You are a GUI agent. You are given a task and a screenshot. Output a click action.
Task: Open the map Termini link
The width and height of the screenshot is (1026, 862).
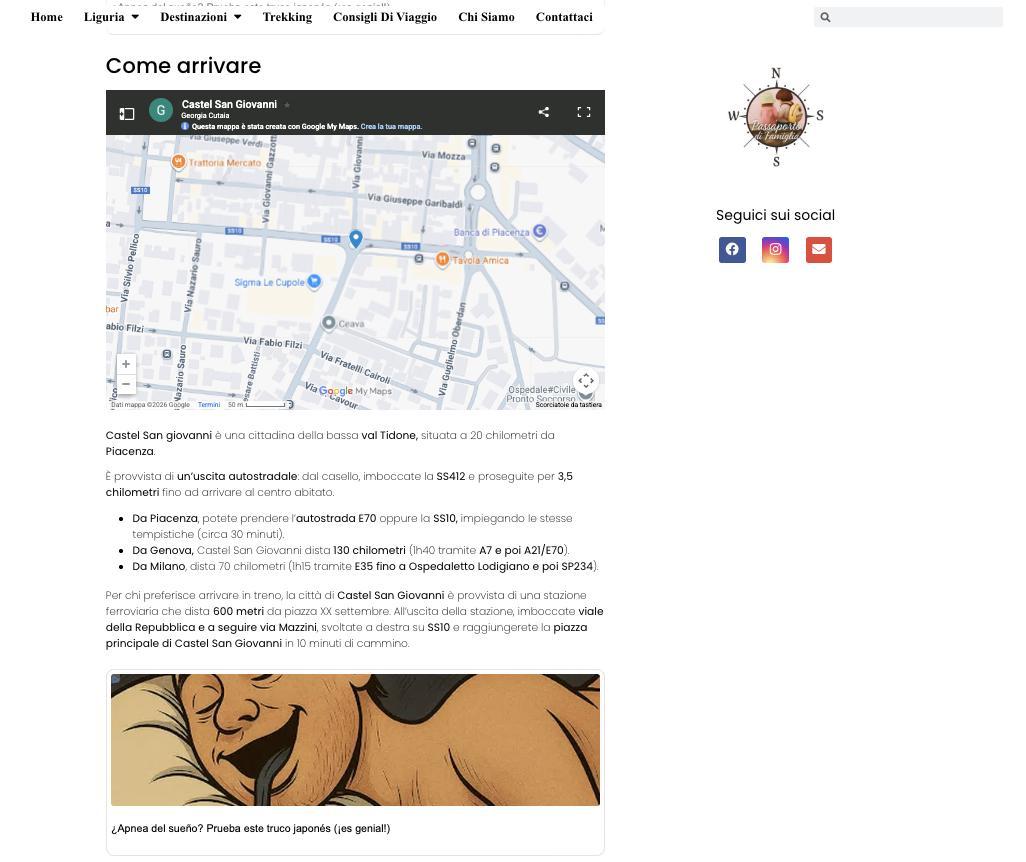[x=209, y=404]
